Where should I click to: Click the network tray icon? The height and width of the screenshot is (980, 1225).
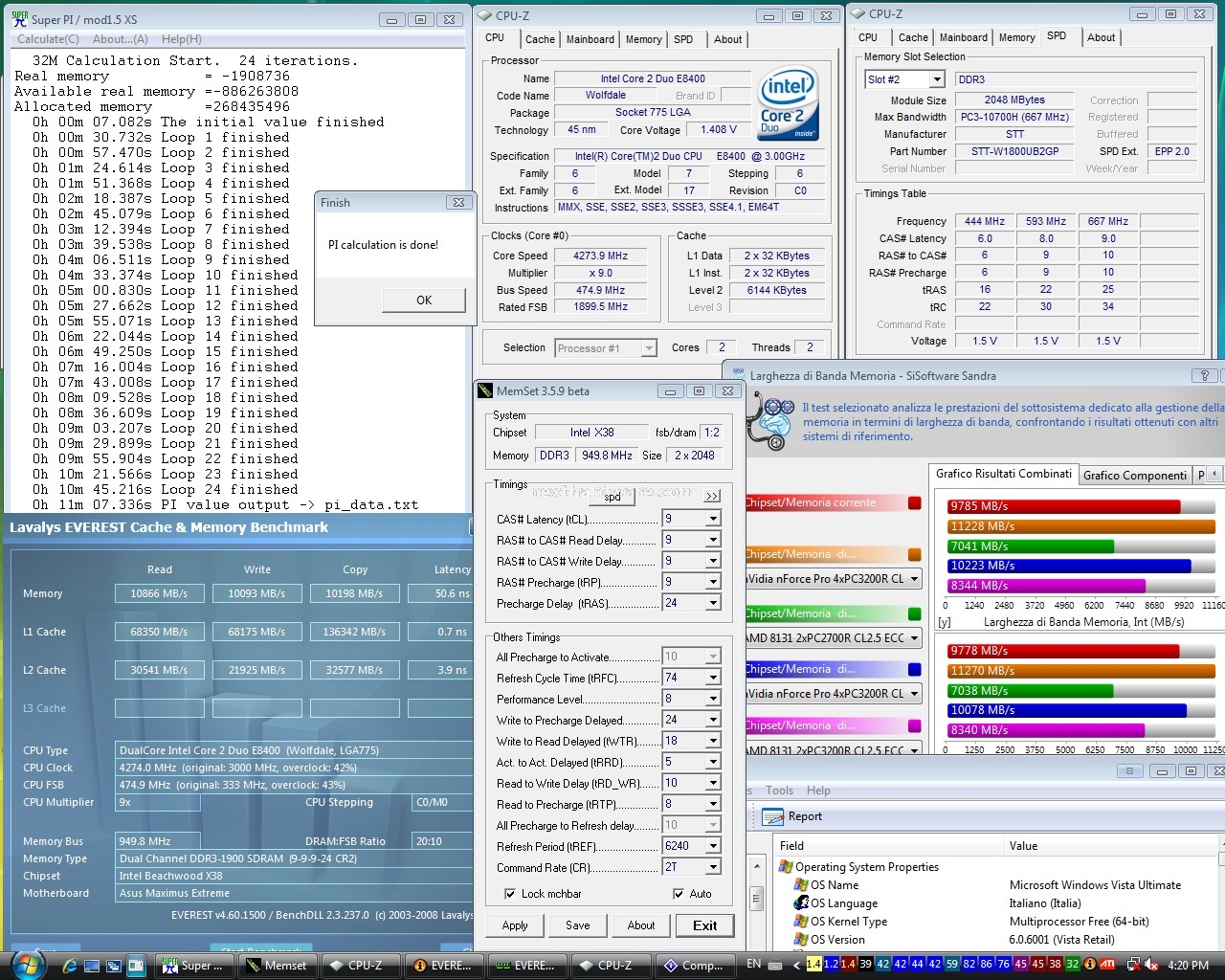1133,965
